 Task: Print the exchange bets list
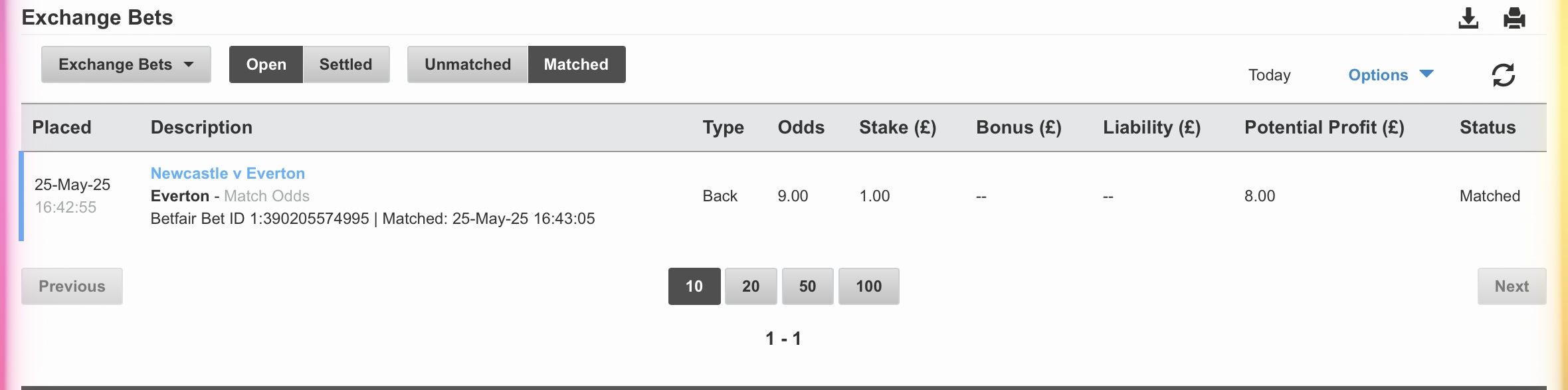[x=1514, y=18]
